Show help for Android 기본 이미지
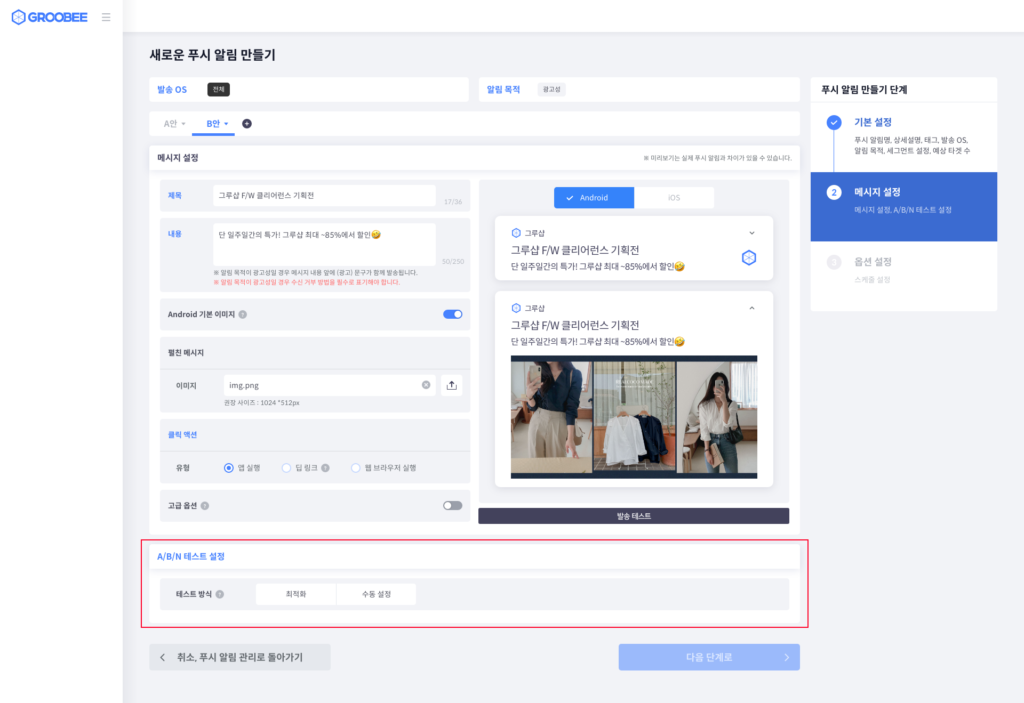The height and width of the screenshot is (703, 1024). [243, 314]
